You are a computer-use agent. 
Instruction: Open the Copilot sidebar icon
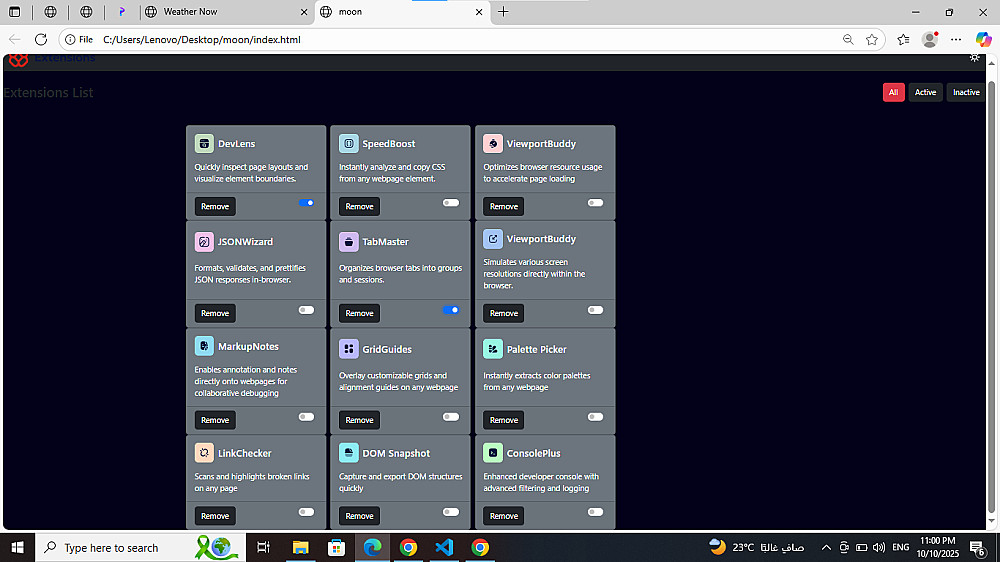pyautogui.click(x=983, y=40)
